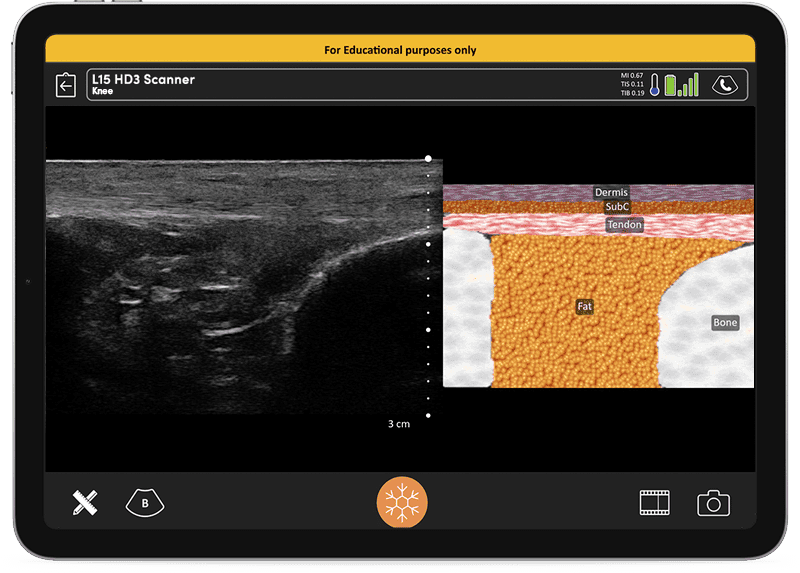Check the scanner battery indicator
Screen dimensions: 800x573
671,86
